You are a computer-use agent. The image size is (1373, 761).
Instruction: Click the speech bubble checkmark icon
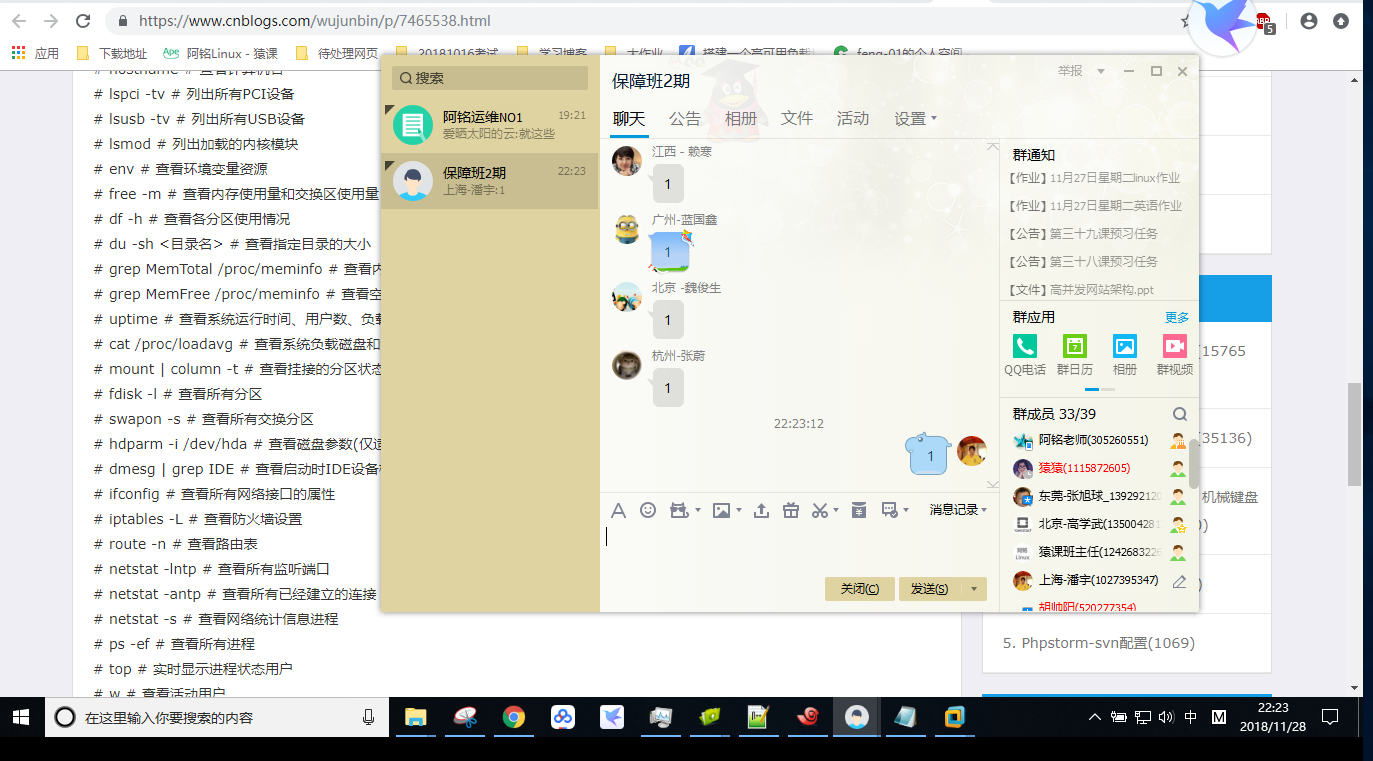click(x=889, y=510)
